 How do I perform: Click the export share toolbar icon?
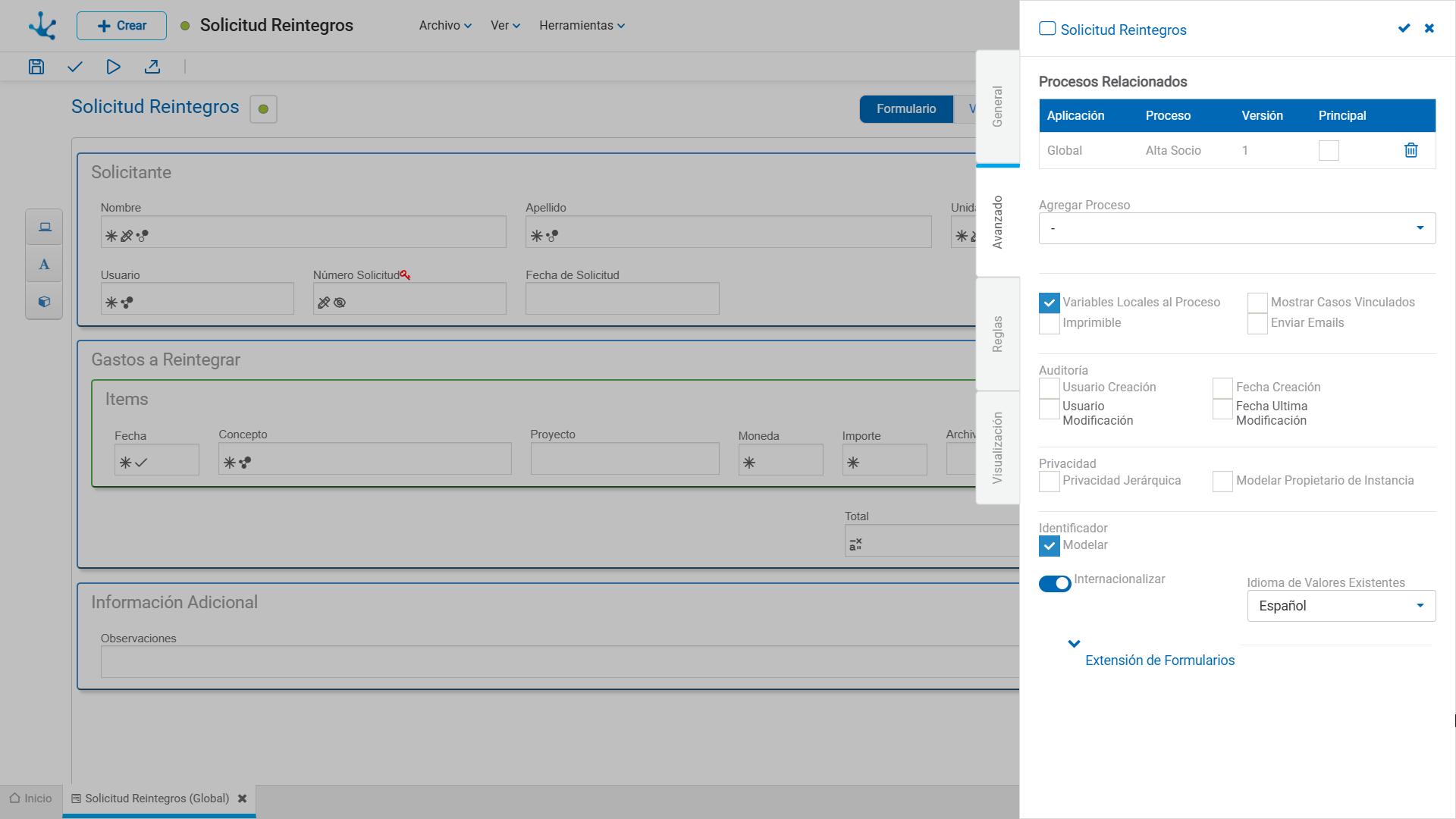[152, 67]
